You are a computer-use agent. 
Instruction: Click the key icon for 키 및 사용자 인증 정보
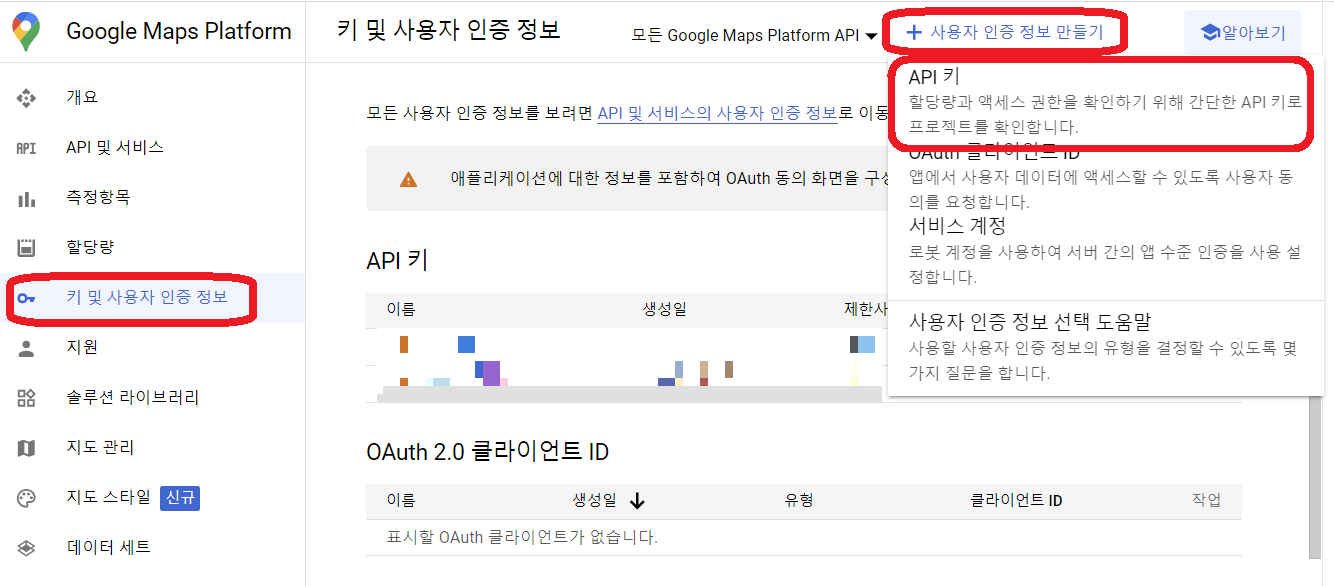pyautogui.click(x=27, y=298)
